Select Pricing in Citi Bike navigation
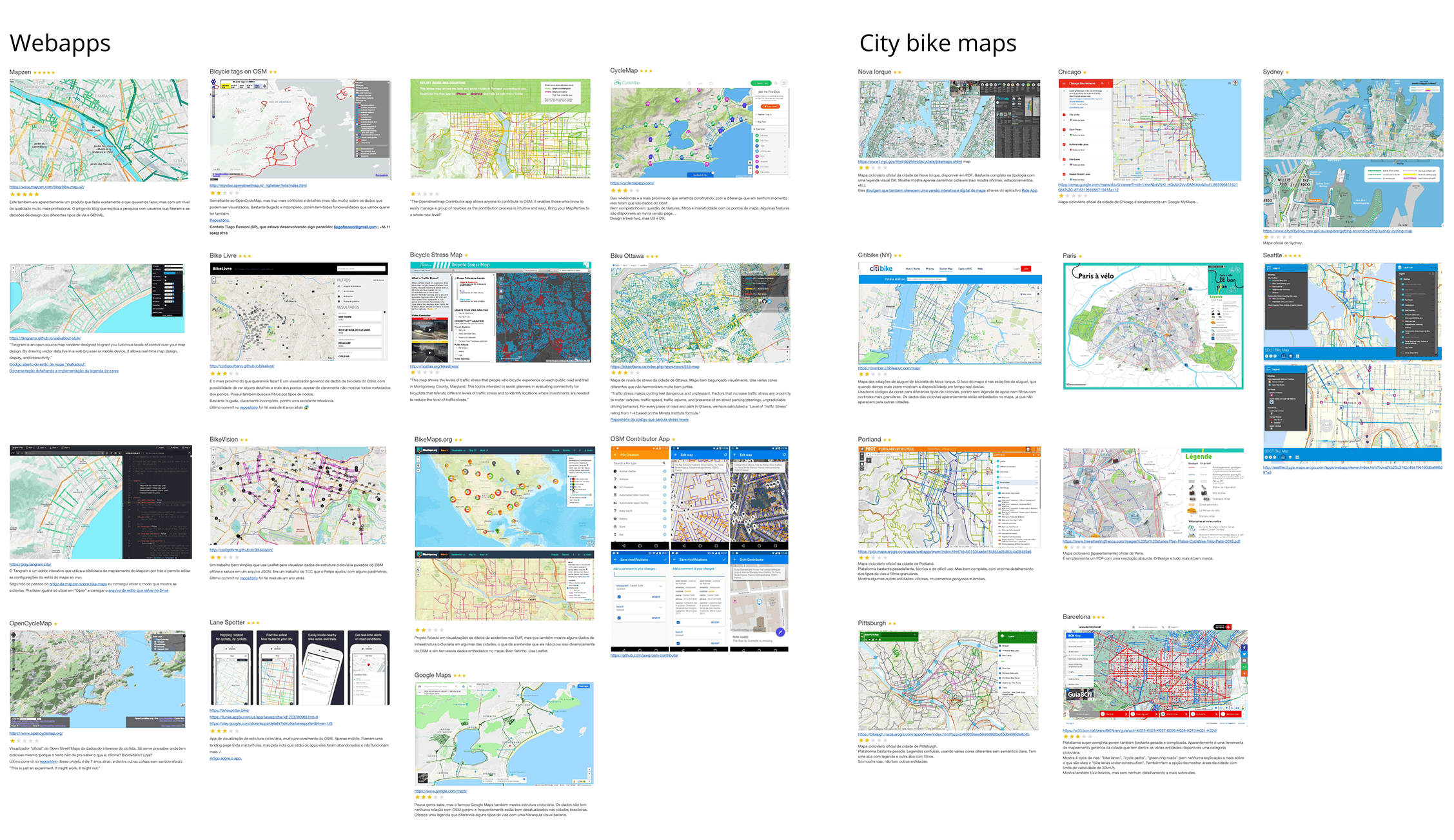1454x840 pixels. tap(930, 268)
